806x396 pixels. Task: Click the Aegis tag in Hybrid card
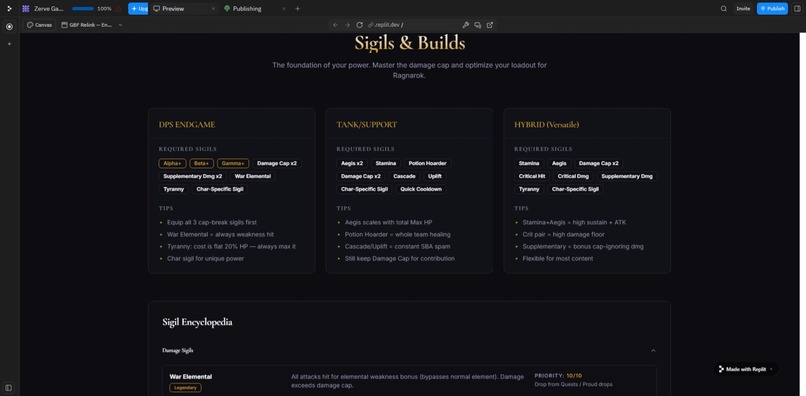(559, 163)
